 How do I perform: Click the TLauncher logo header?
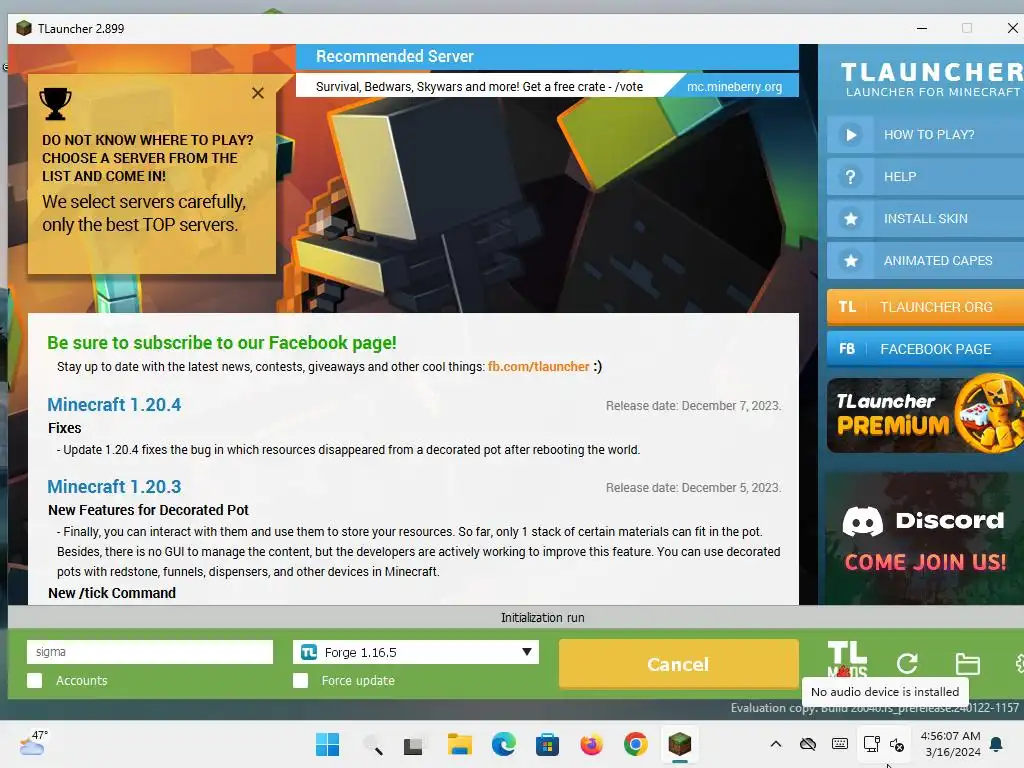coord(931,79)
